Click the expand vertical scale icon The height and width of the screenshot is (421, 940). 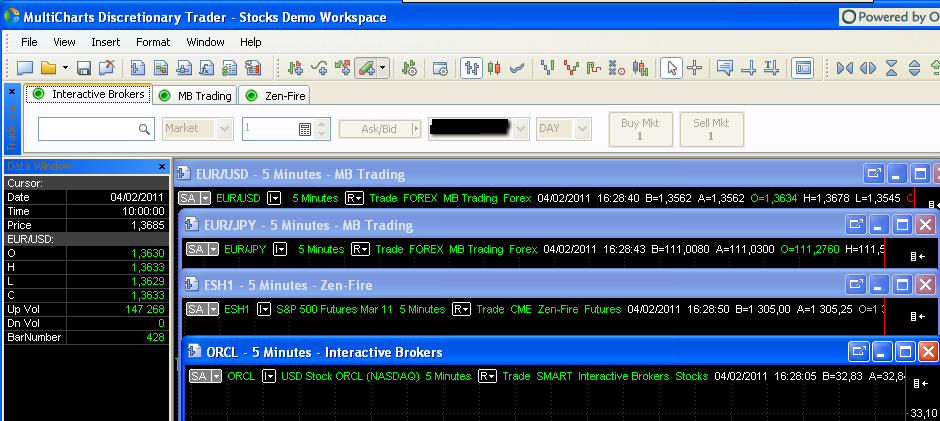click(x=914, y=68)
